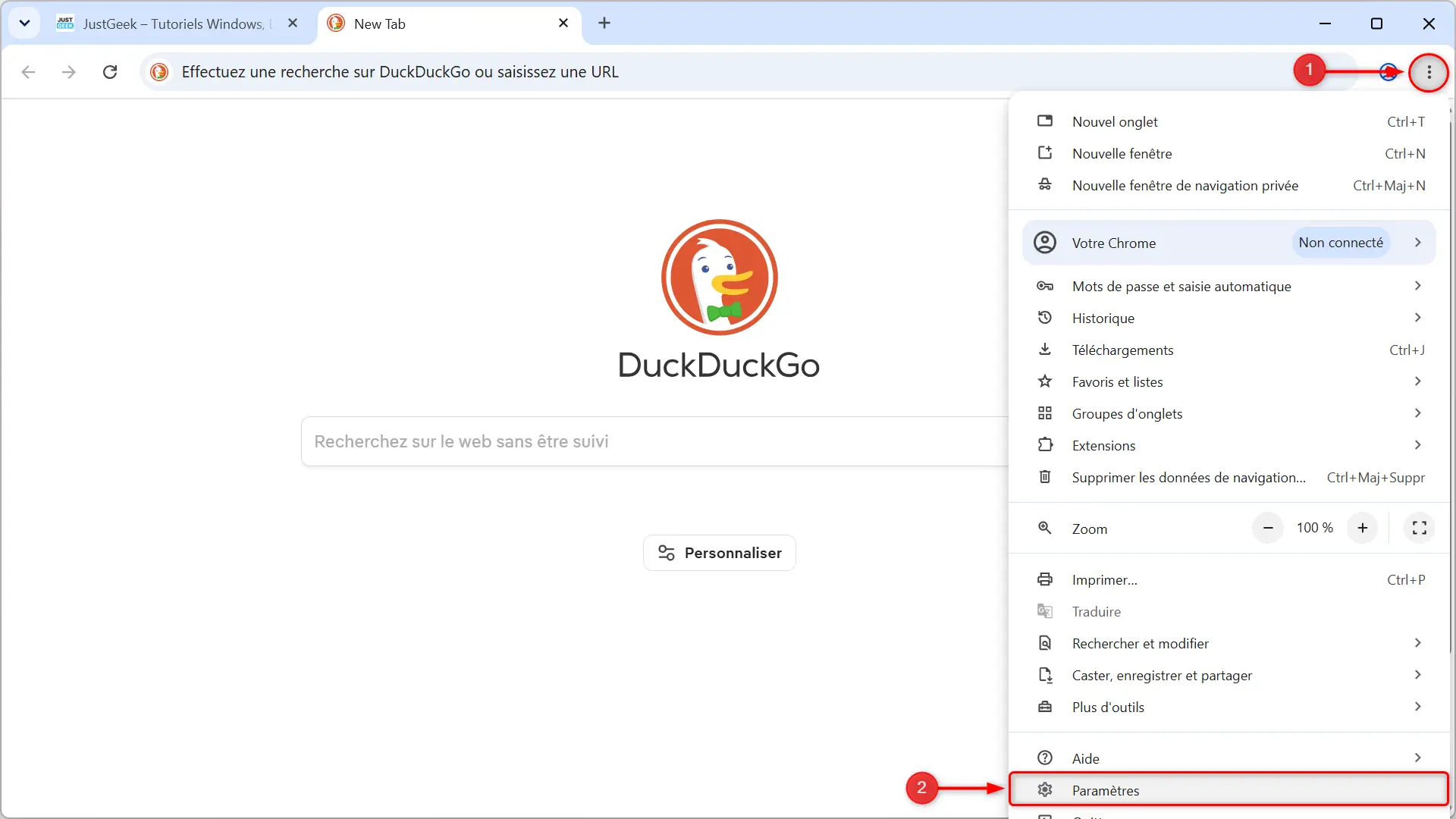Click the Nouvelle fenêtre window icon
Viewport: 1456px width, 819px height.
pos(1045,153)
